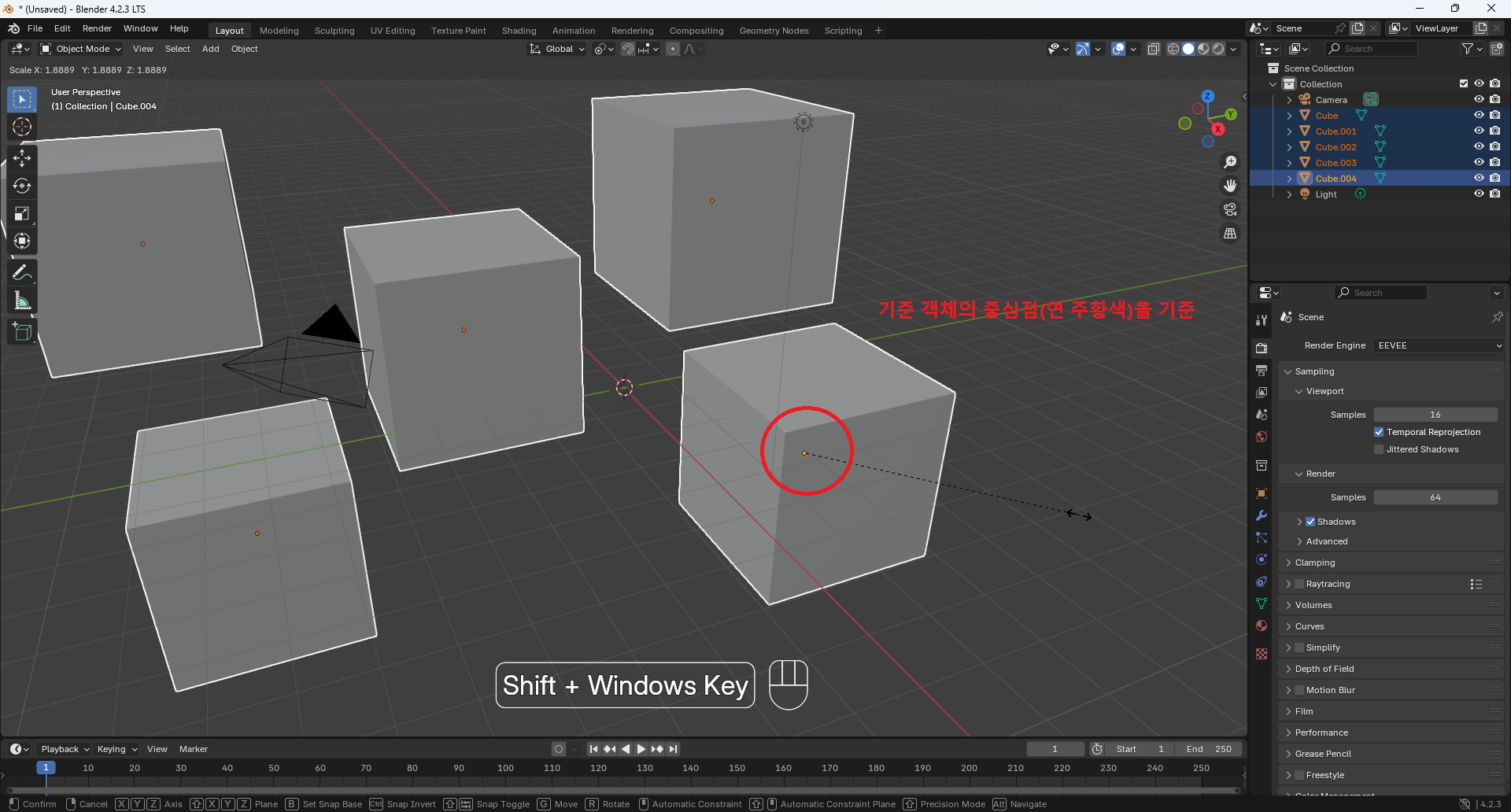Image resolution: width=1511 pixels, height=812 pixels.
Task: Activate the 3D Cursor tool
Action: [22, 127]
